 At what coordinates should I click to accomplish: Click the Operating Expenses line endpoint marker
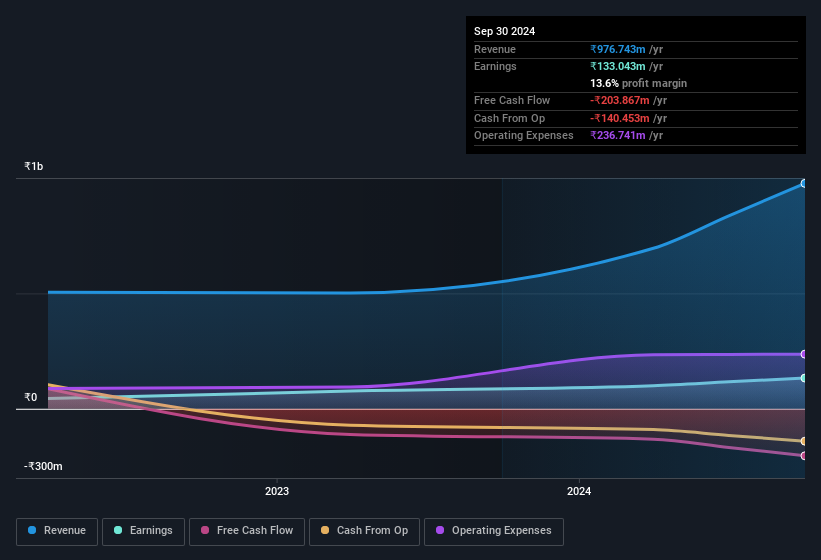click(804, 354)
